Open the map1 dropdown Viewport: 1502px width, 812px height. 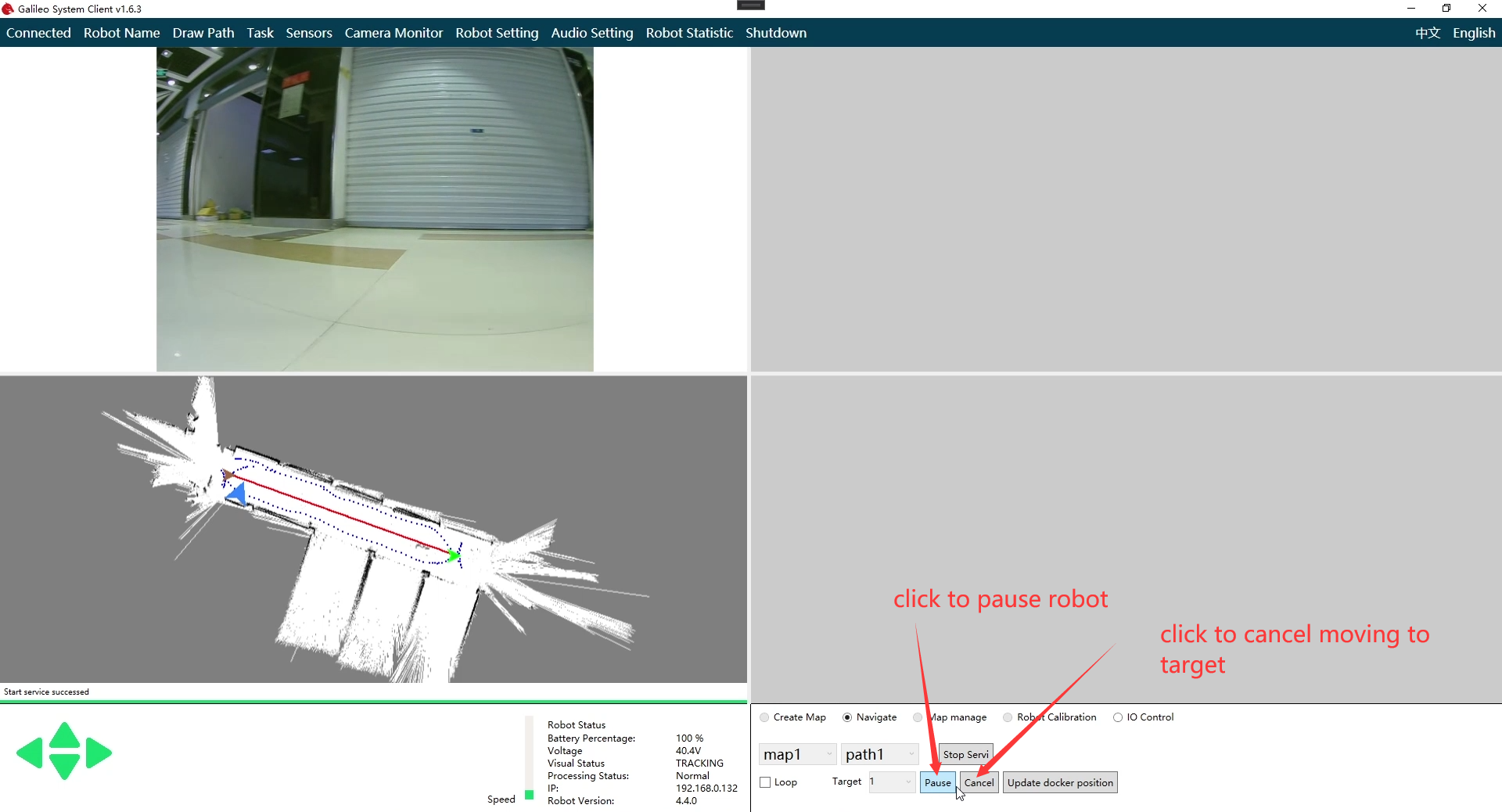[797, 754]
